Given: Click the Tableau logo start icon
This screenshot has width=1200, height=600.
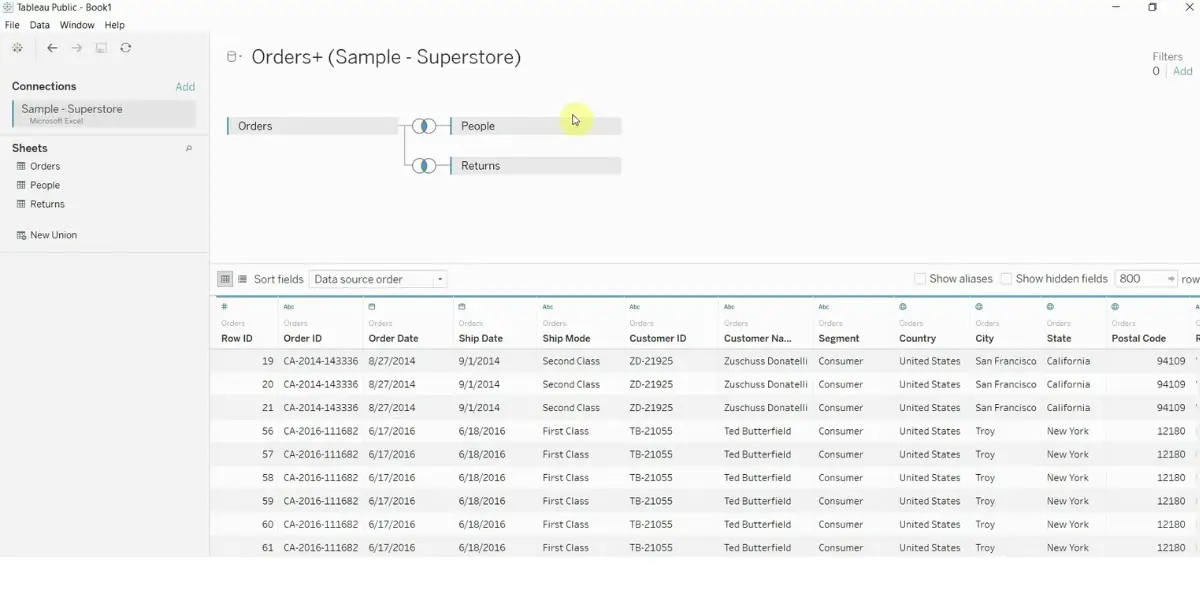Looking at the screenshot, I should tap(17, 48).
